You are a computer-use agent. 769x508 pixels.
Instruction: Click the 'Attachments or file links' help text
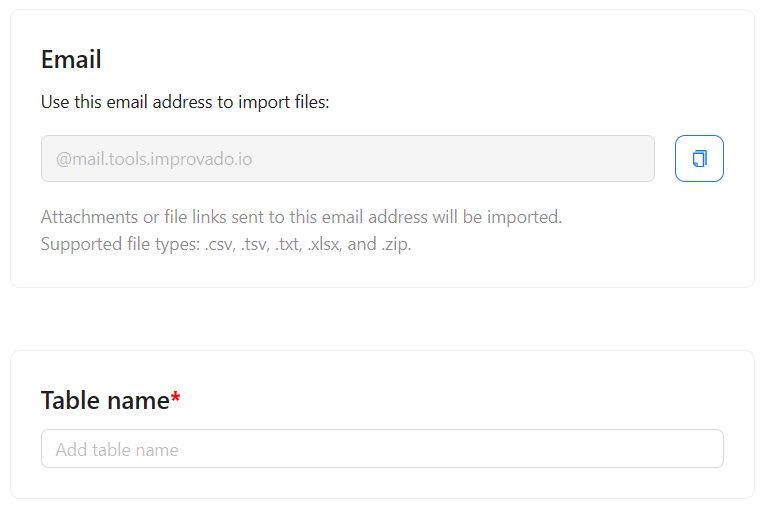301,217
